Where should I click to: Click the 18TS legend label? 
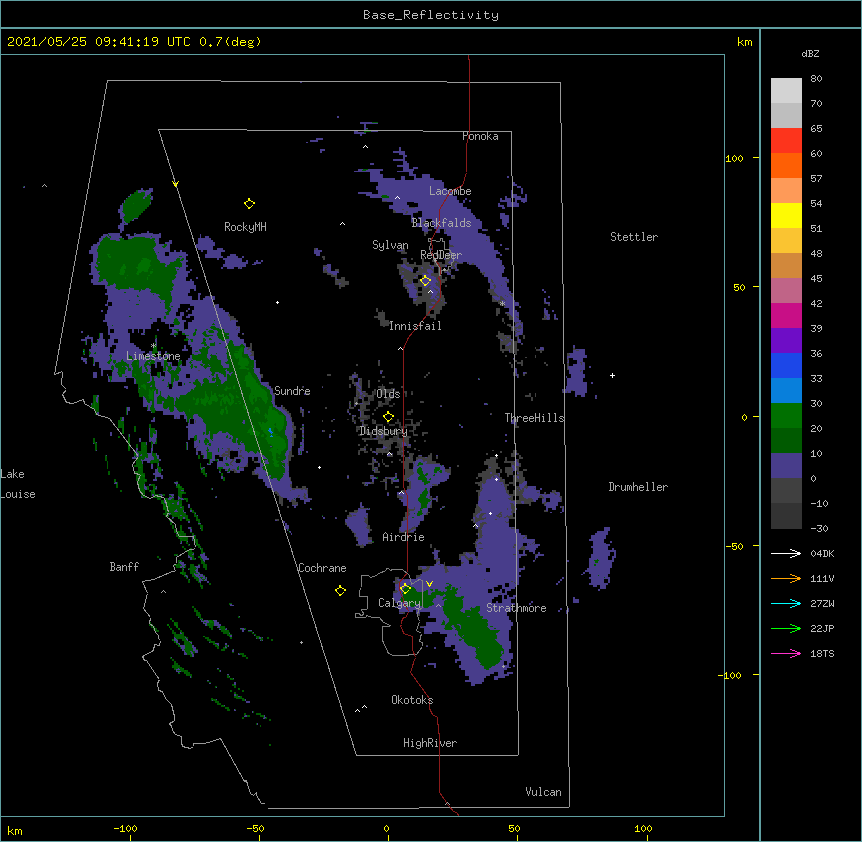pos(822,653)
